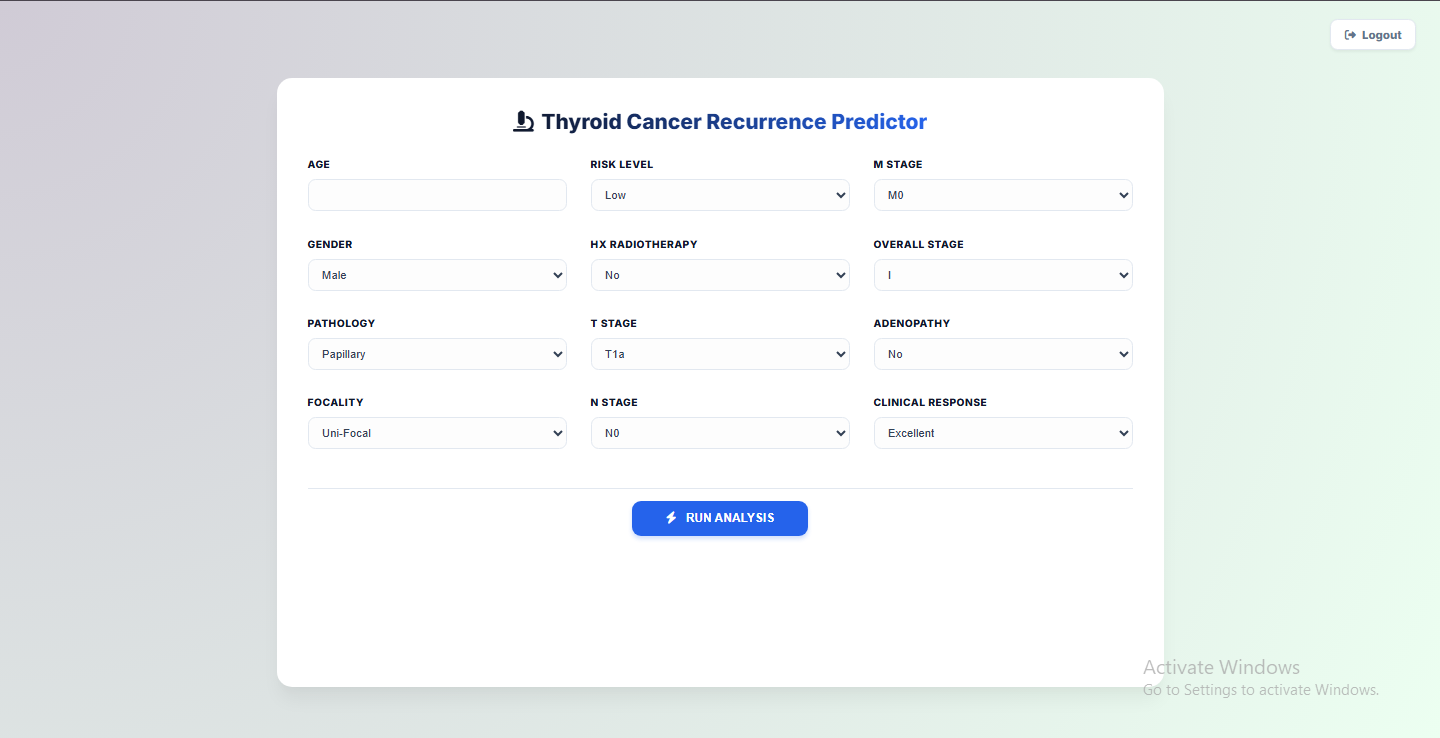This screenshot has width=1440, height=738.
Task: Click the 'ADENOPATHY' label
Action: pyautogui.click(x=912, y=323)
